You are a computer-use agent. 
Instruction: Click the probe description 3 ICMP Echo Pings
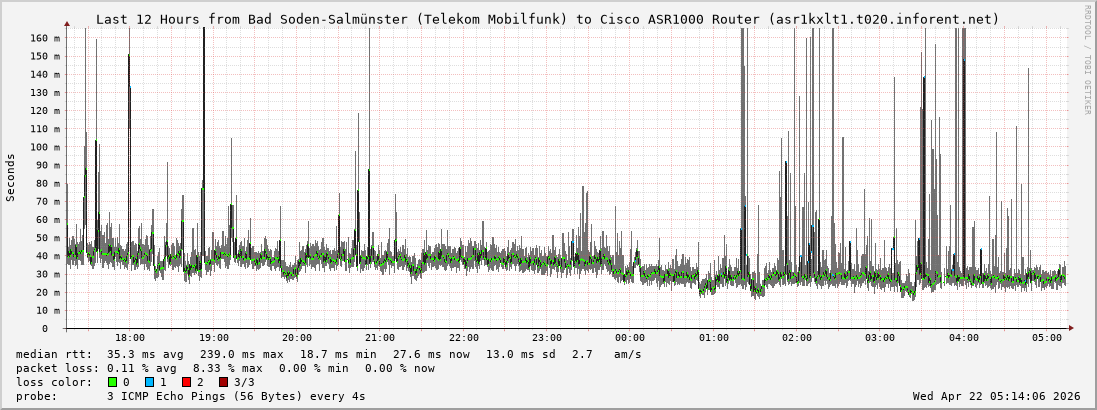235,396
